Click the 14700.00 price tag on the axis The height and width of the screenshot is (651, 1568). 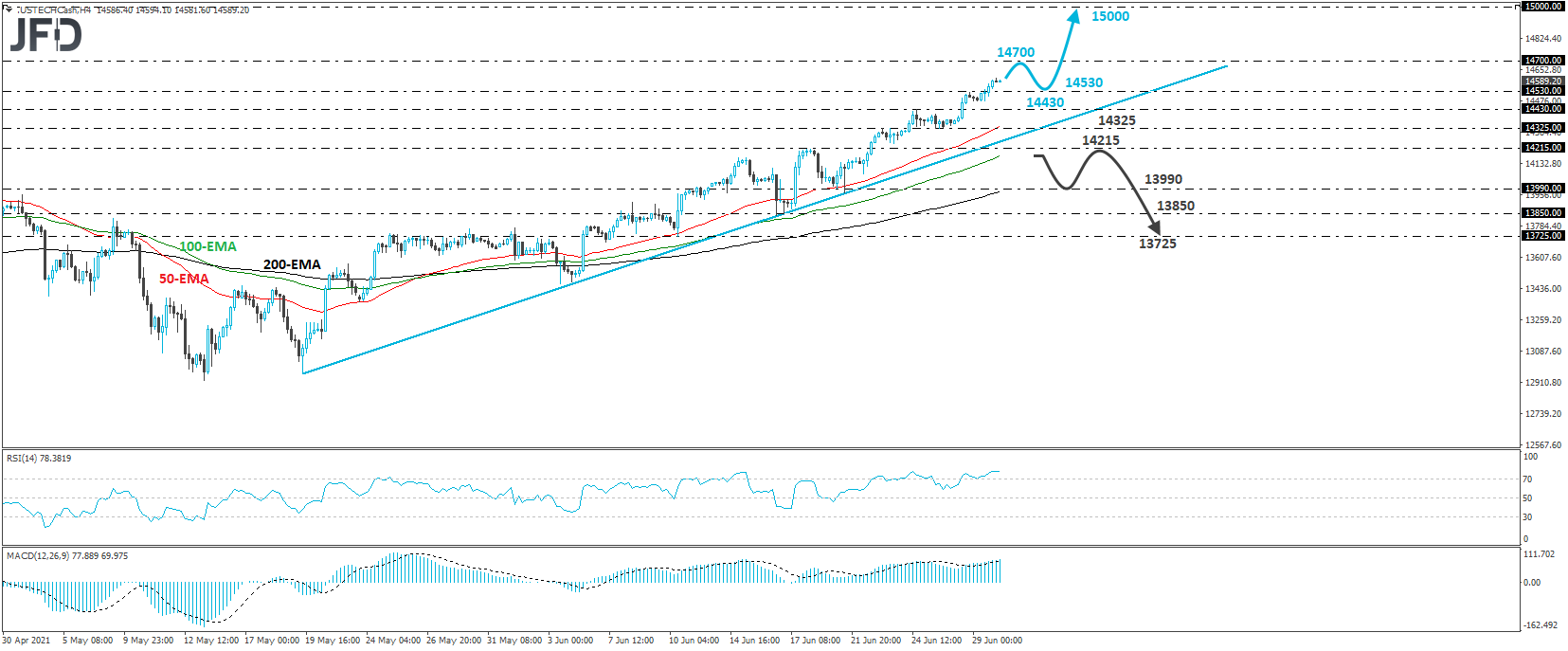pyautogui.click(x=1543, y=61)
